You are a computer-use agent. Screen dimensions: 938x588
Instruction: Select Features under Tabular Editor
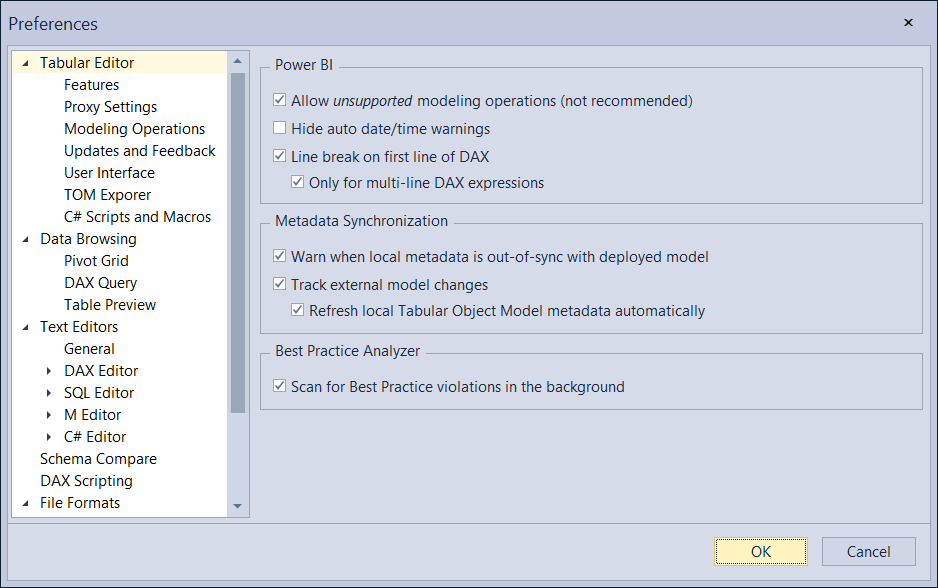(91, 84)
